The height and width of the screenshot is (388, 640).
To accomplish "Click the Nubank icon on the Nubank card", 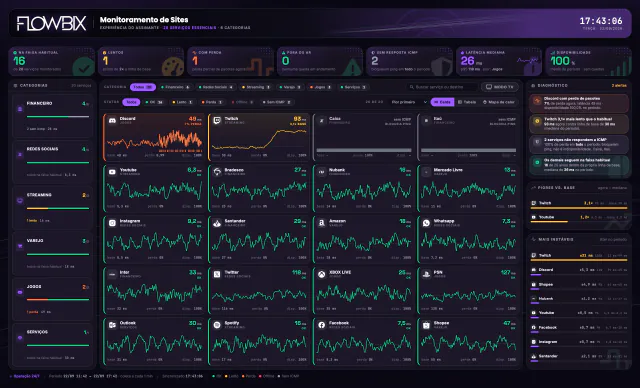I will [x=322, y=172].
